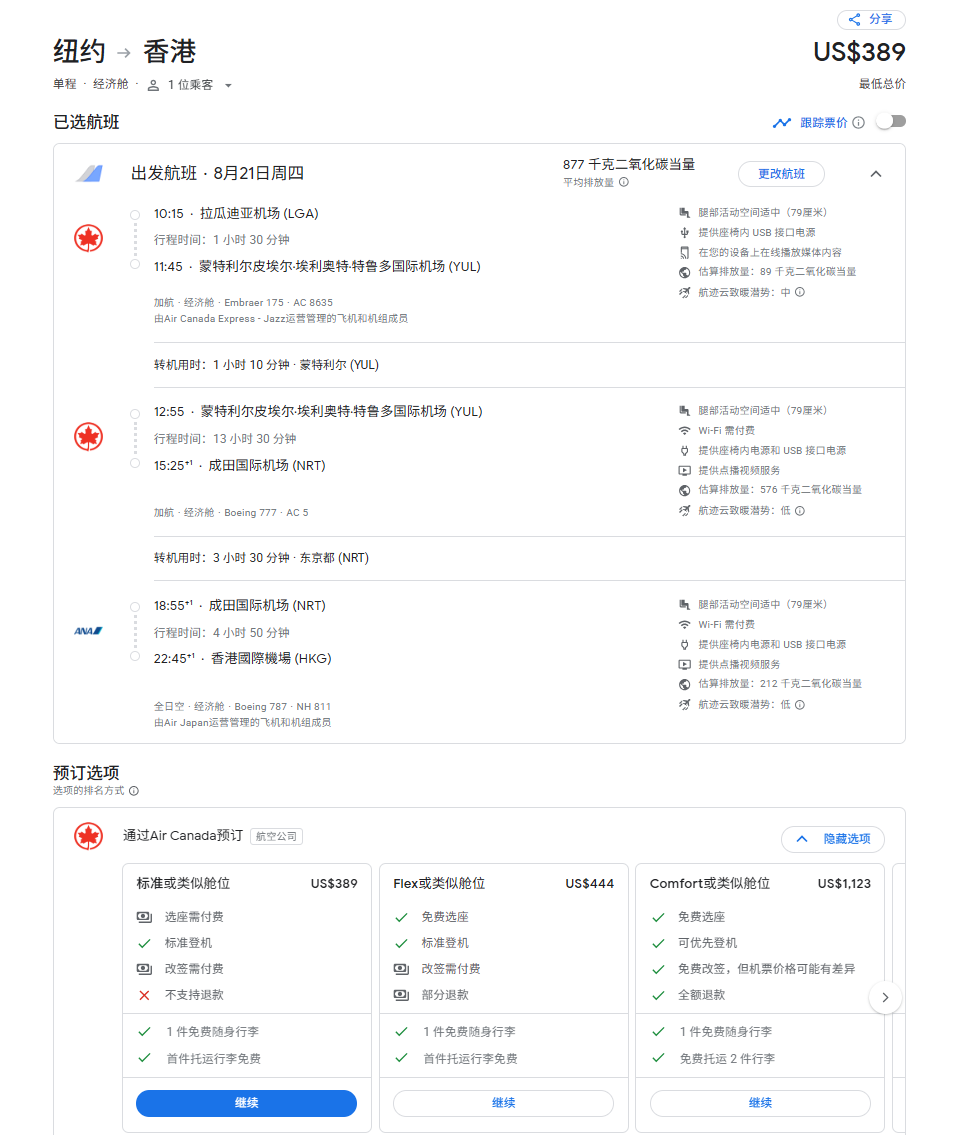This screenshot has height=1135, width=959.
Task: Collapse the departing flight details chevron
Action: click(x=876, y=174)
